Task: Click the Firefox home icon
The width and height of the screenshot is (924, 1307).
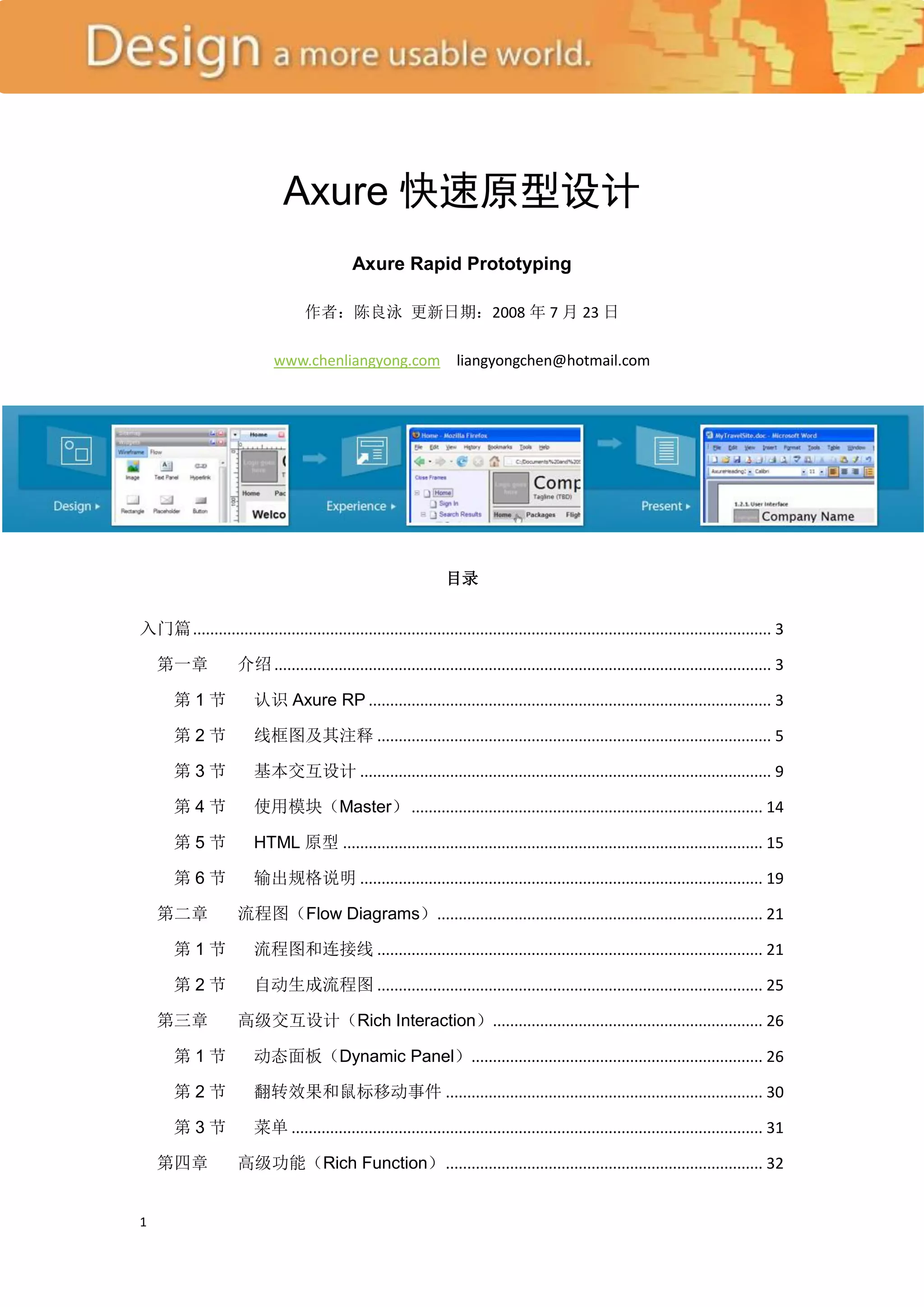Action: (494, 461)
